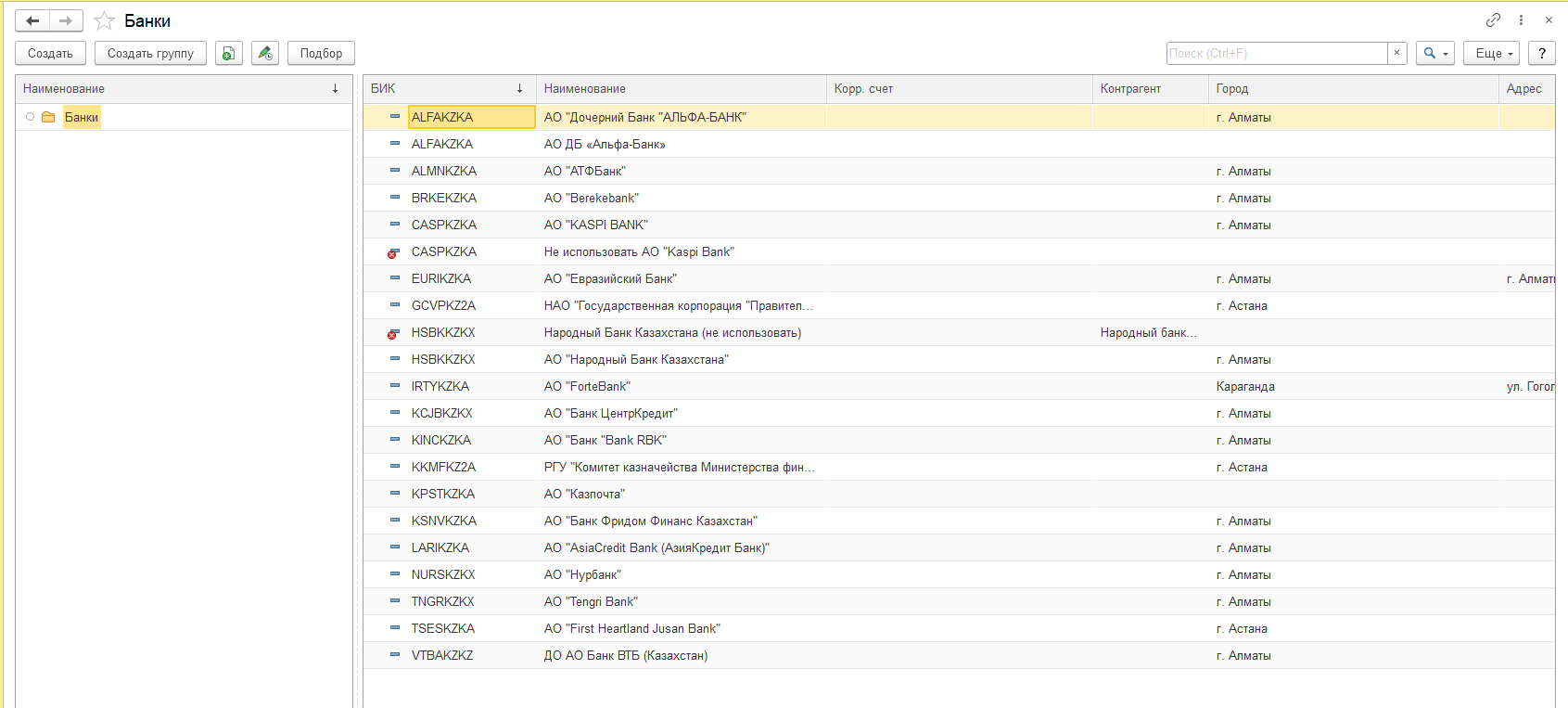Click row icon next to EURIKZKA
Screen dimensions: 1568x708
pos(395,278)
